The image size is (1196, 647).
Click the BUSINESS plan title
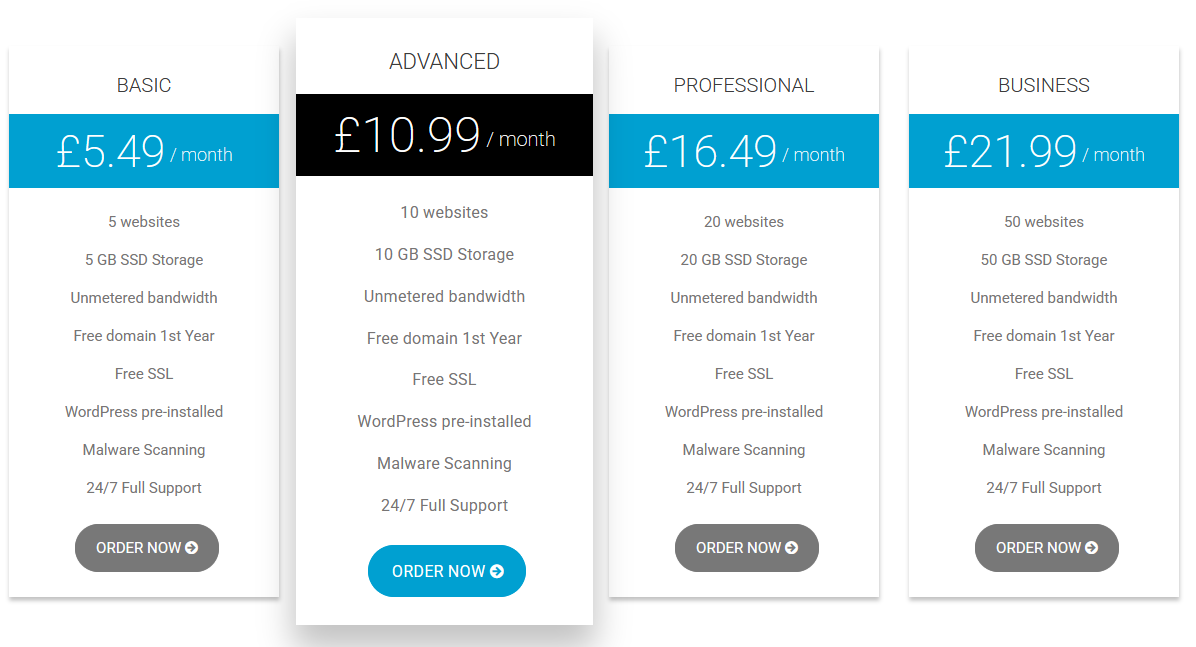point(1044,85)
